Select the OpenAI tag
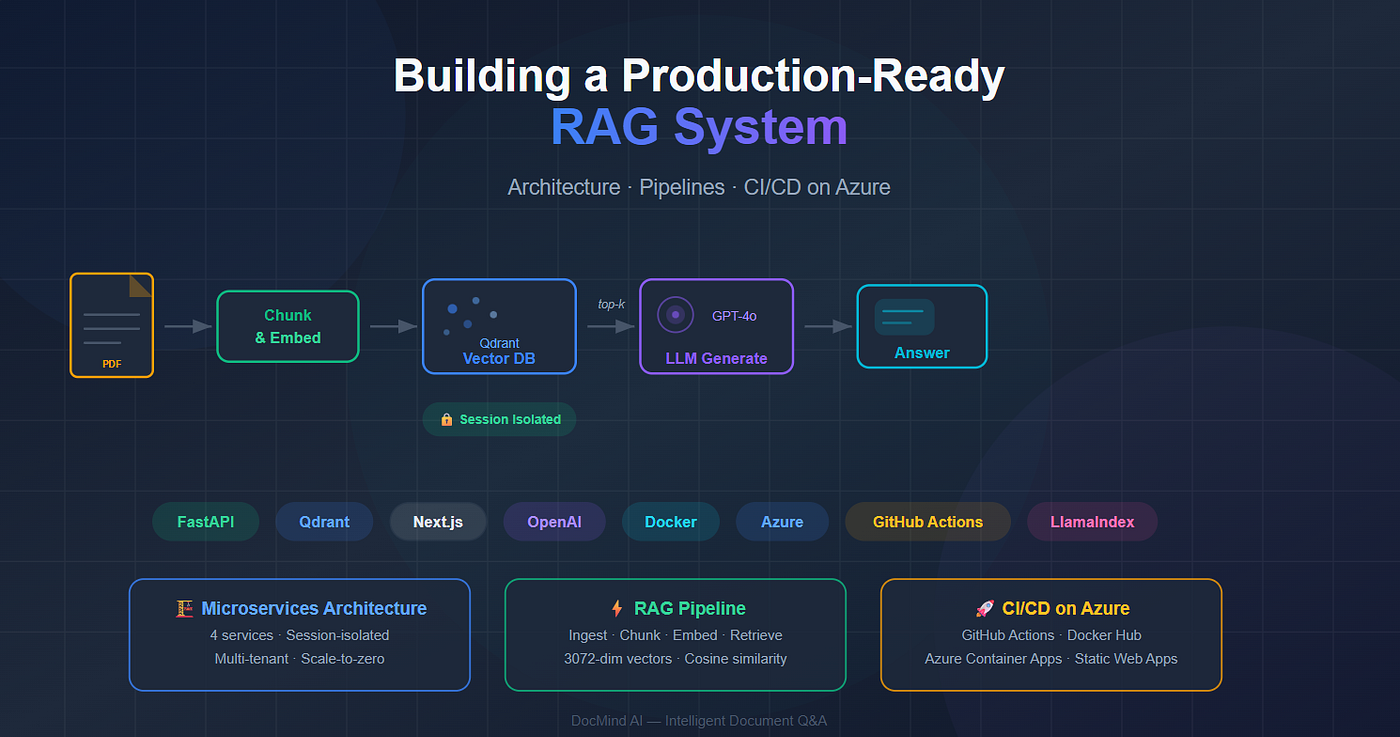Image resolution: width=1400 pixels, height=737 pixels. point(554,522)
